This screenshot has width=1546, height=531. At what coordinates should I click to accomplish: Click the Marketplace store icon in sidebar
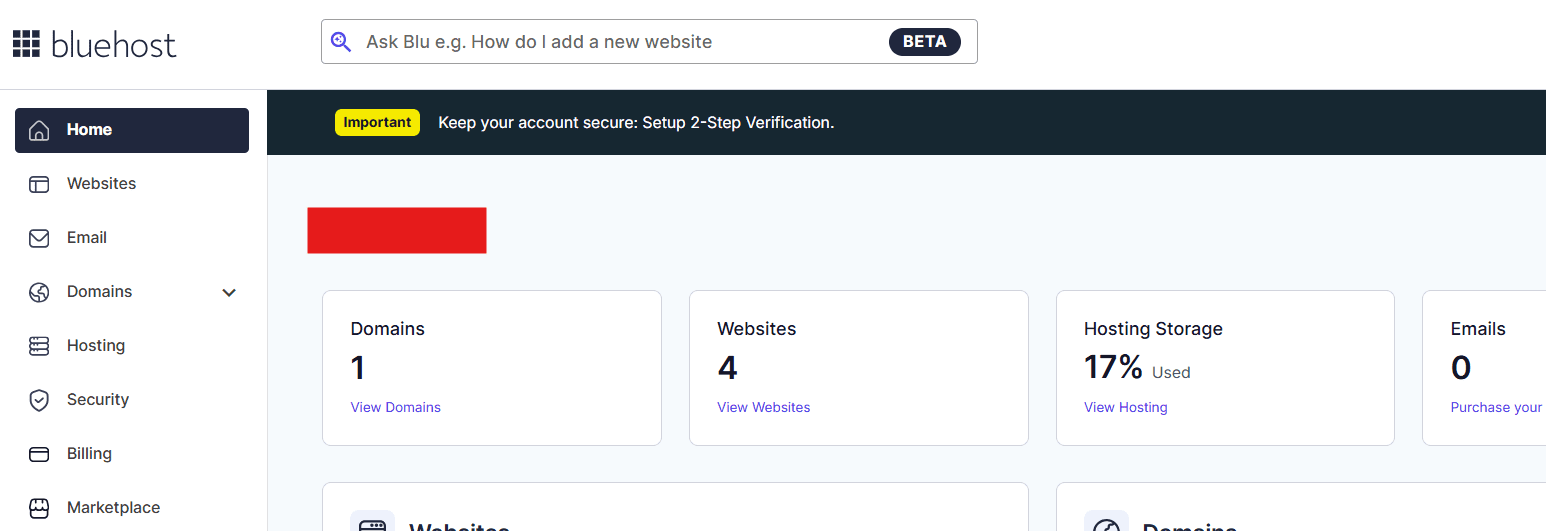pyautogui.click(x=39, y=508)
